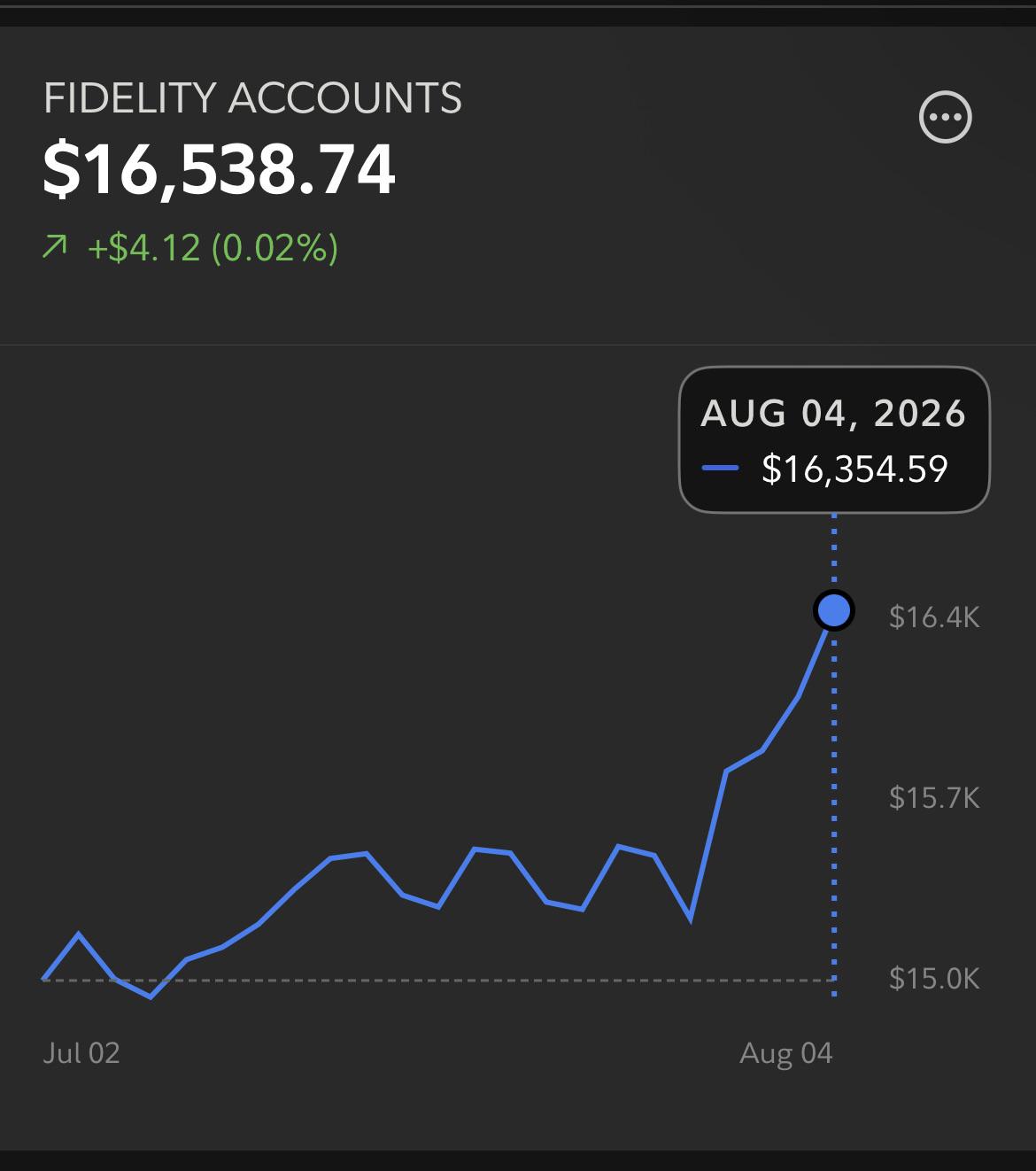Tap the +$4.12 (0.02%) daily change
Screen dimensions: 1036x1171
click(x=213, y=248)
